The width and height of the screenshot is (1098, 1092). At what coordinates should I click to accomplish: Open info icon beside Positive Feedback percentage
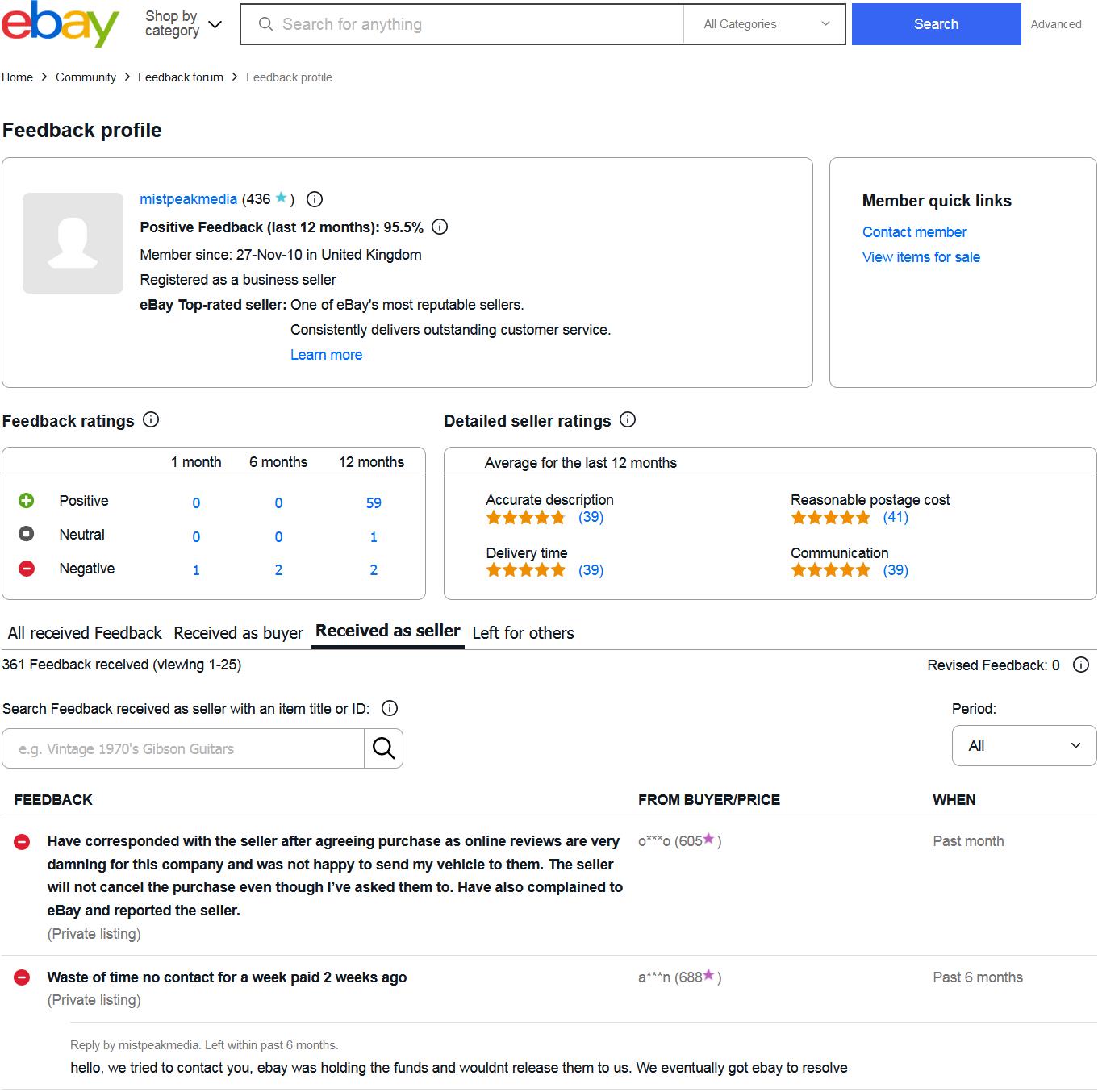point(440,227)
